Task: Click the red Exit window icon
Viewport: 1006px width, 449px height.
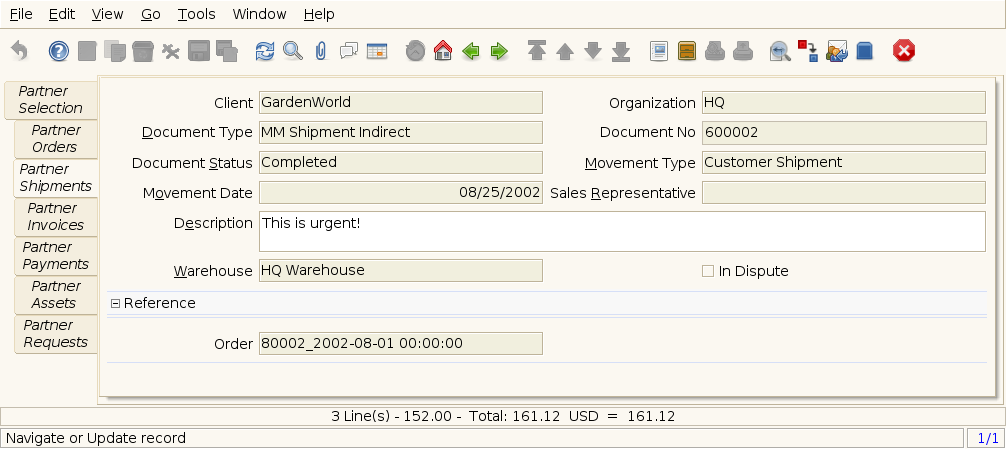Action: (904, 51)
